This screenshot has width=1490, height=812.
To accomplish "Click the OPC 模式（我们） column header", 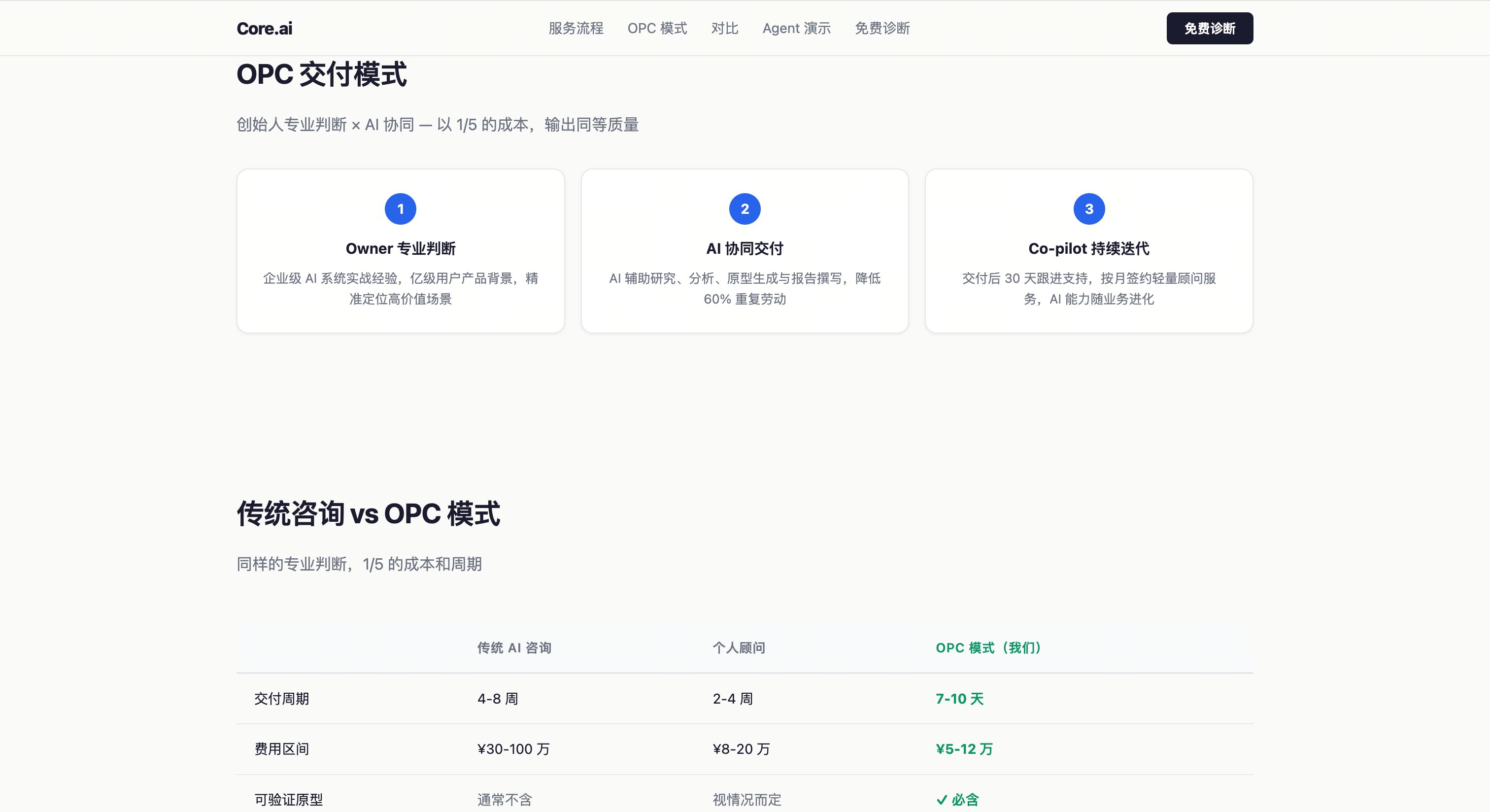I will pos(988,648).
